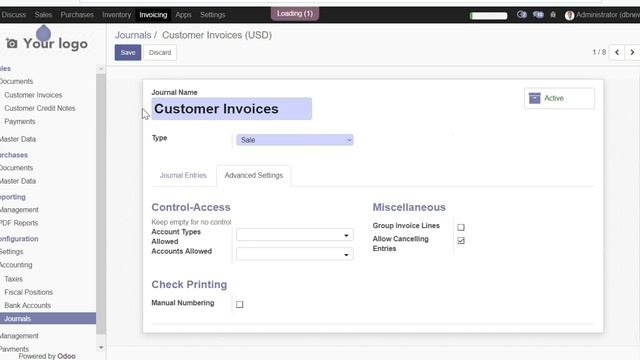Screen dimensions: 640x360
Task: Open Taxes in sidebar
Action: (x=13, y=279)
